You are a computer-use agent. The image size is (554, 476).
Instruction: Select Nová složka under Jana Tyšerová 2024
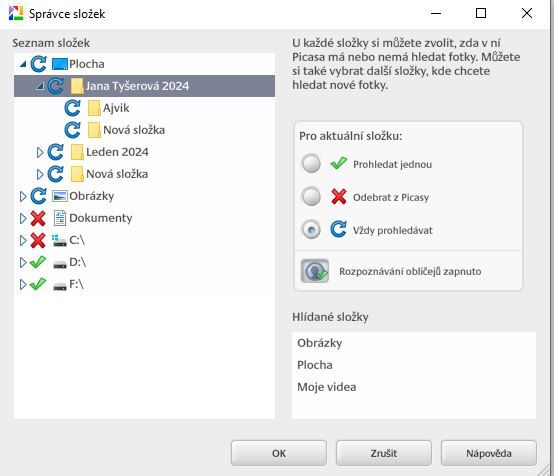[x=134, y=130]
